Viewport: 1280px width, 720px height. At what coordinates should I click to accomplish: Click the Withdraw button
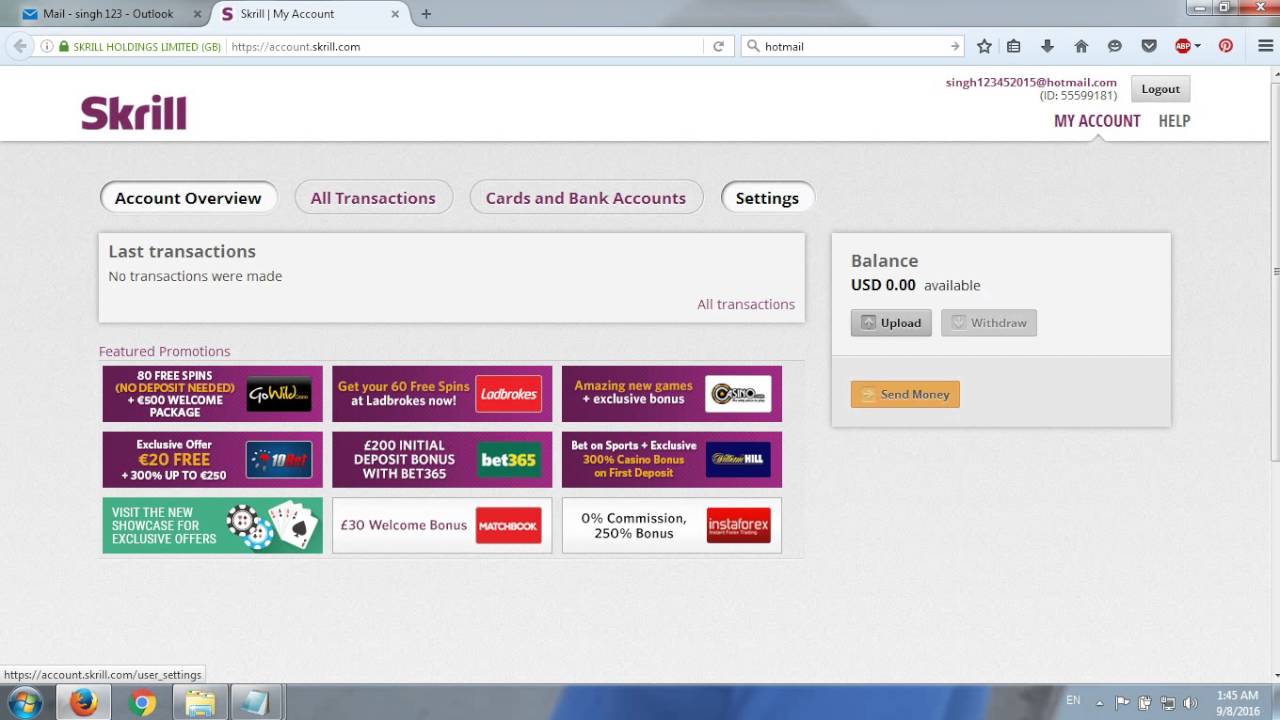coord(989,322)
